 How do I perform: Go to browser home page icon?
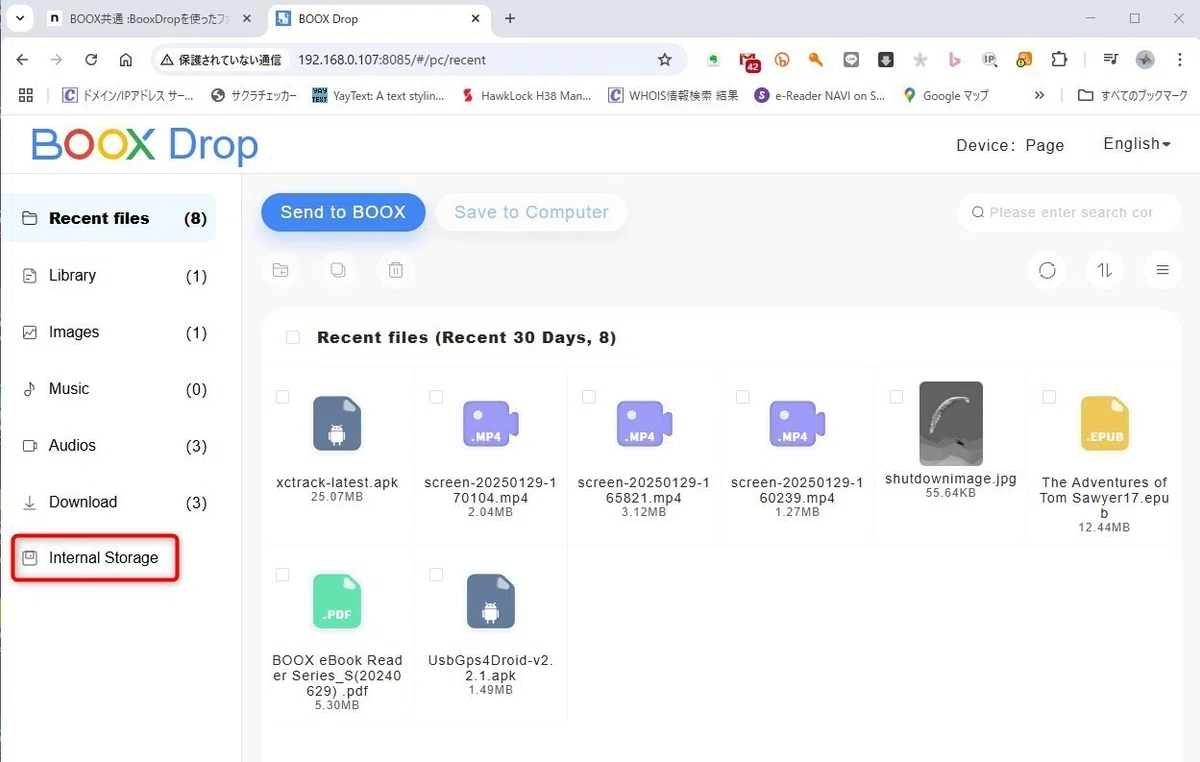(126, 60)
